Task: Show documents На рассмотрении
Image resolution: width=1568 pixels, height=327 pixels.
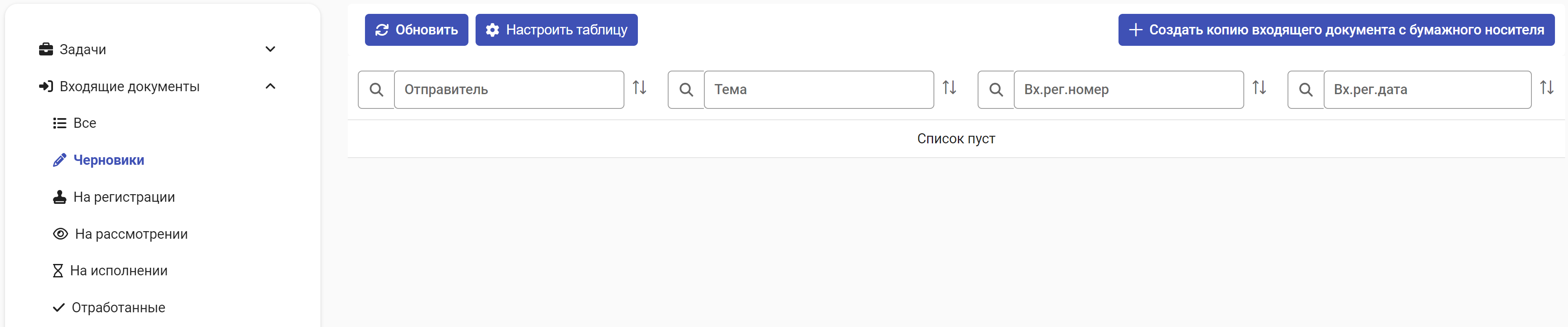Action: [x=131, y=234]
